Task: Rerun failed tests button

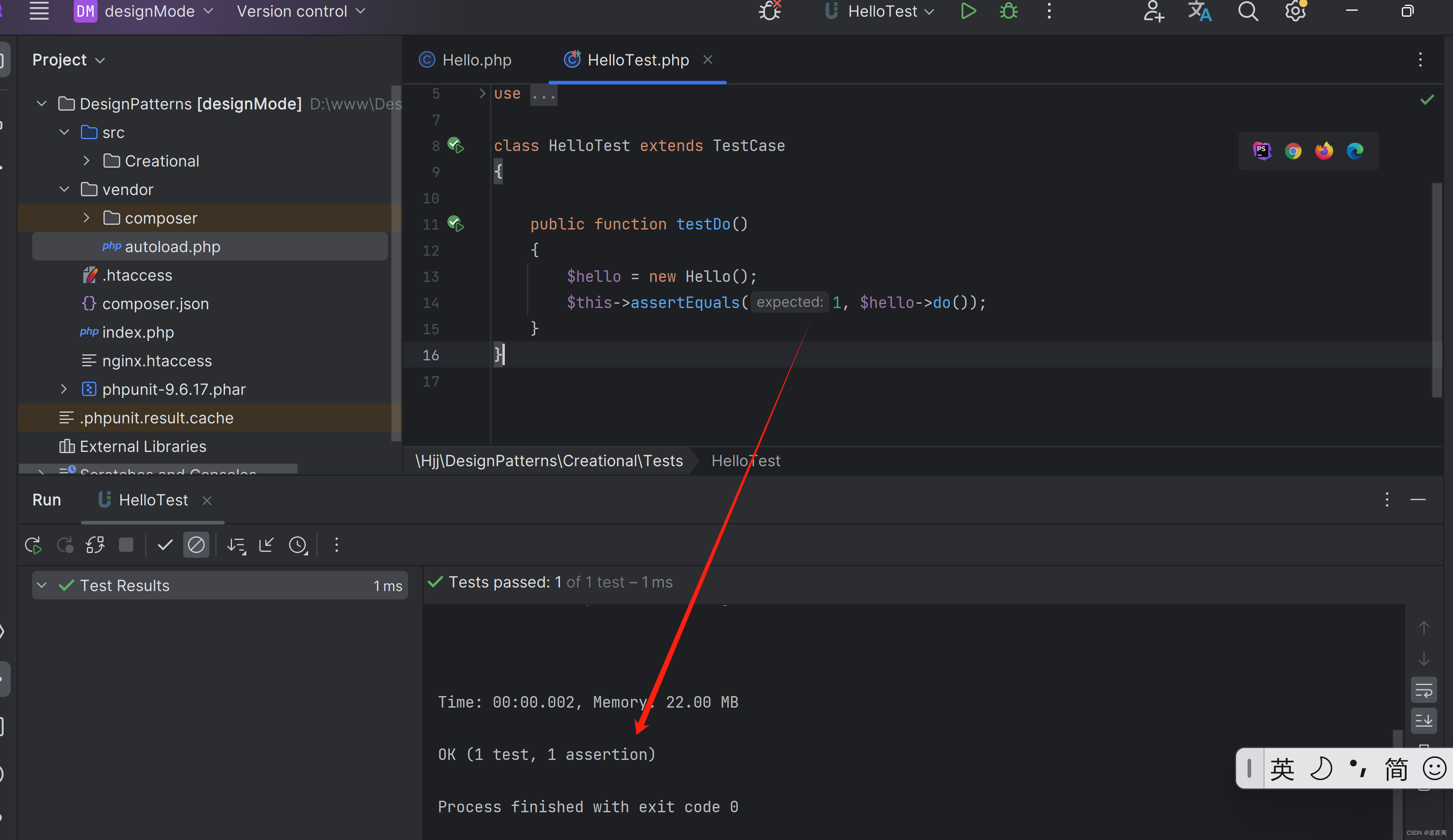Action: pyautogui.click(x=65, y=545)
